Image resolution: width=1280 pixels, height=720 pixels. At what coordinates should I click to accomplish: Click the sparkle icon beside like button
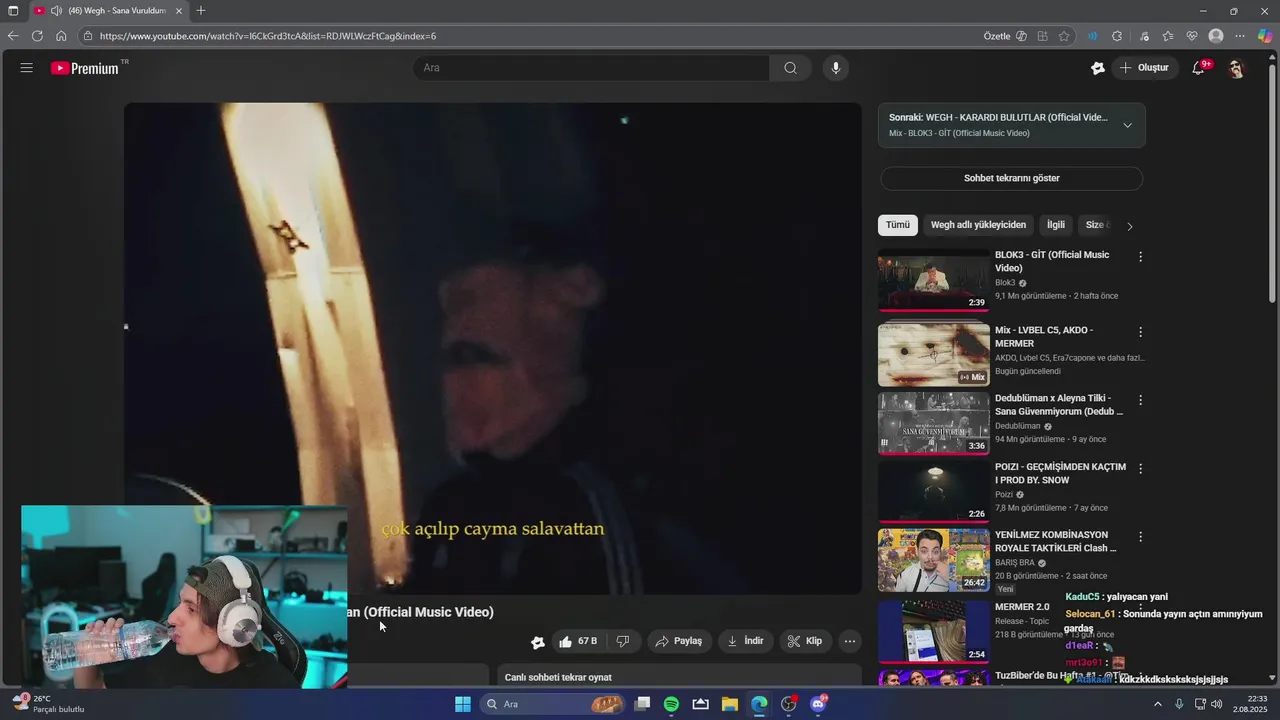537,642
